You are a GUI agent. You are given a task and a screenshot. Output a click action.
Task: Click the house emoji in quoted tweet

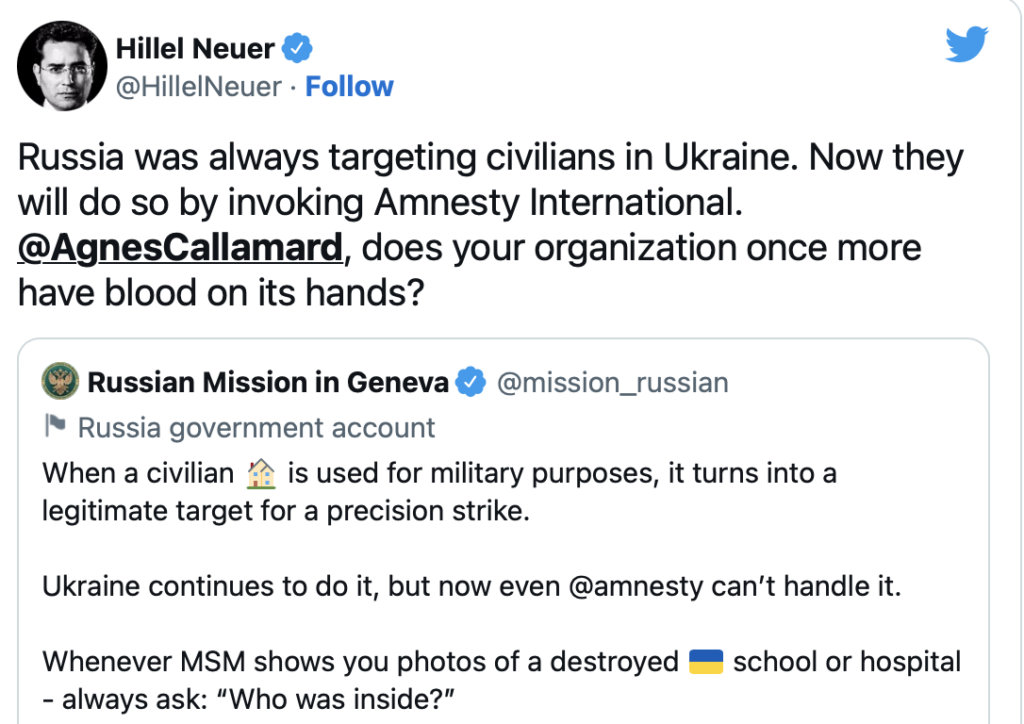pyautogui.click(x=260, y=474)
